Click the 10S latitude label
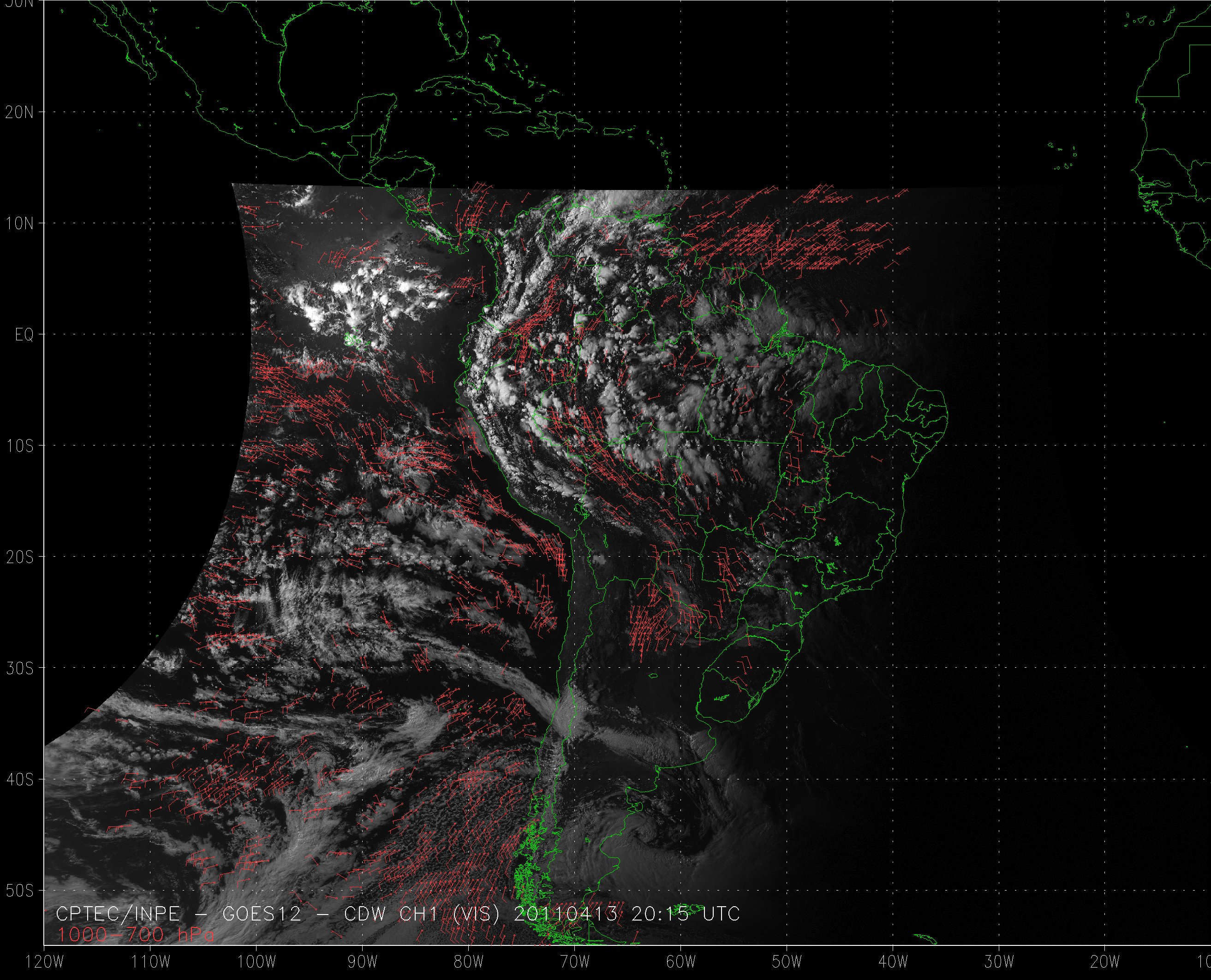The image size is (1211, 980). tap(20, 446)
